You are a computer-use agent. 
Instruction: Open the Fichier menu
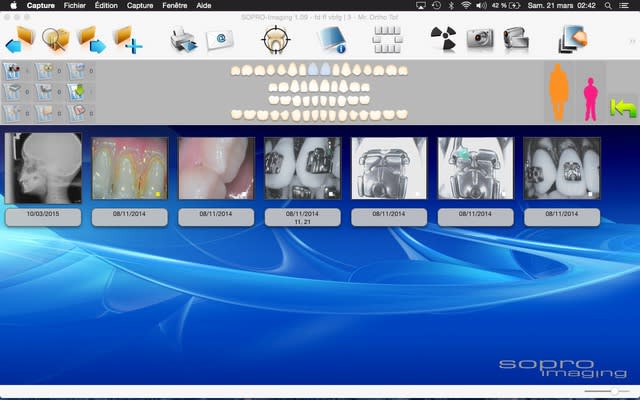point(74,5)
